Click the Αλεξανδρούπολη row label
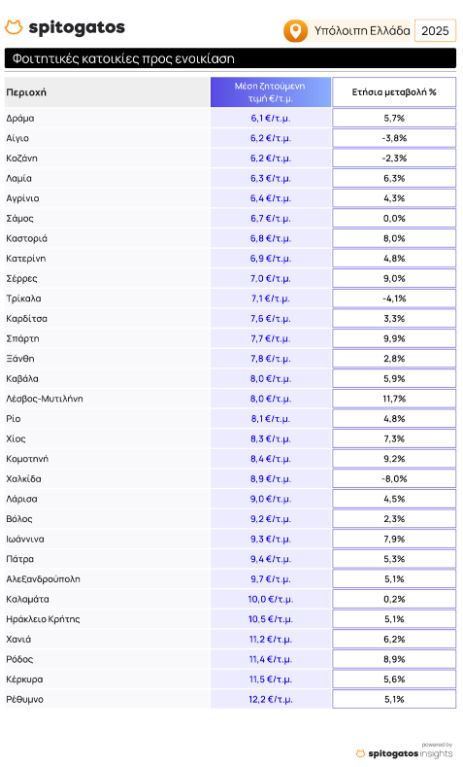Screen dimensions: 463x767 [x=43, y=579]
